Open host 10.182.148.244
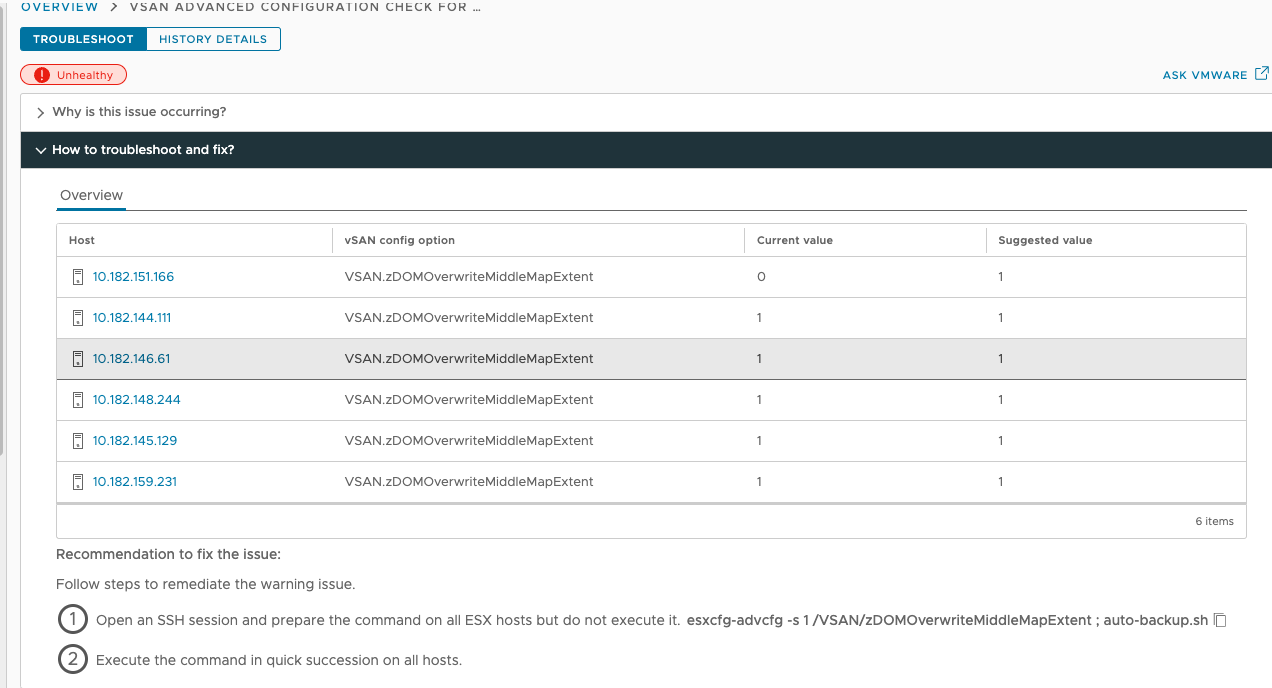 click(x=137, y=400)
